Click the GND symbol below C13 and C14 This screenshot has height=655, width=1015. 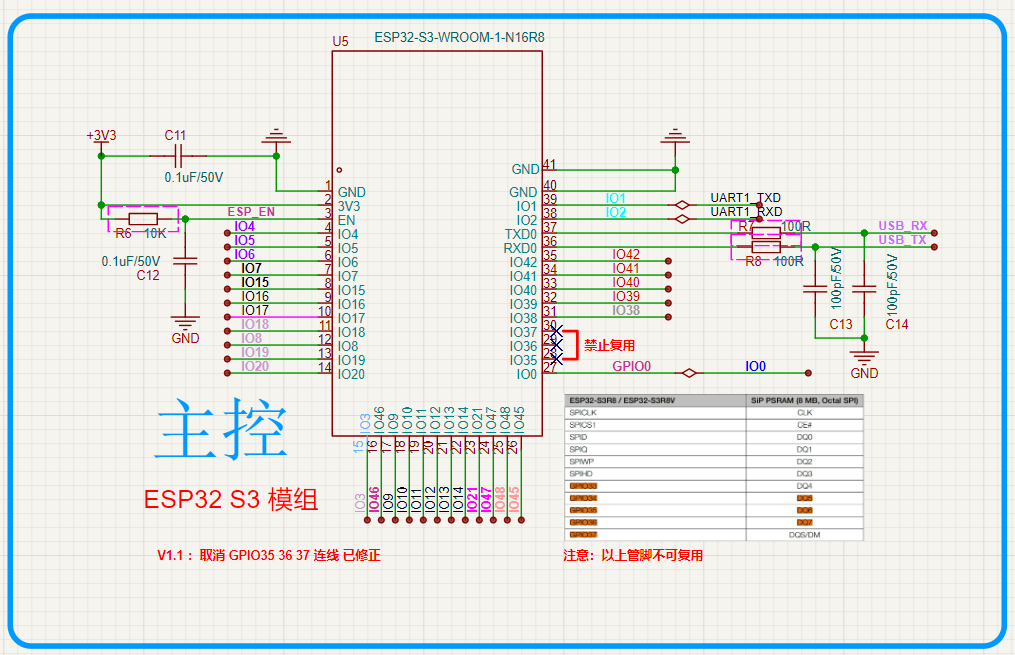pyautogui.click(x=864, y=363)
